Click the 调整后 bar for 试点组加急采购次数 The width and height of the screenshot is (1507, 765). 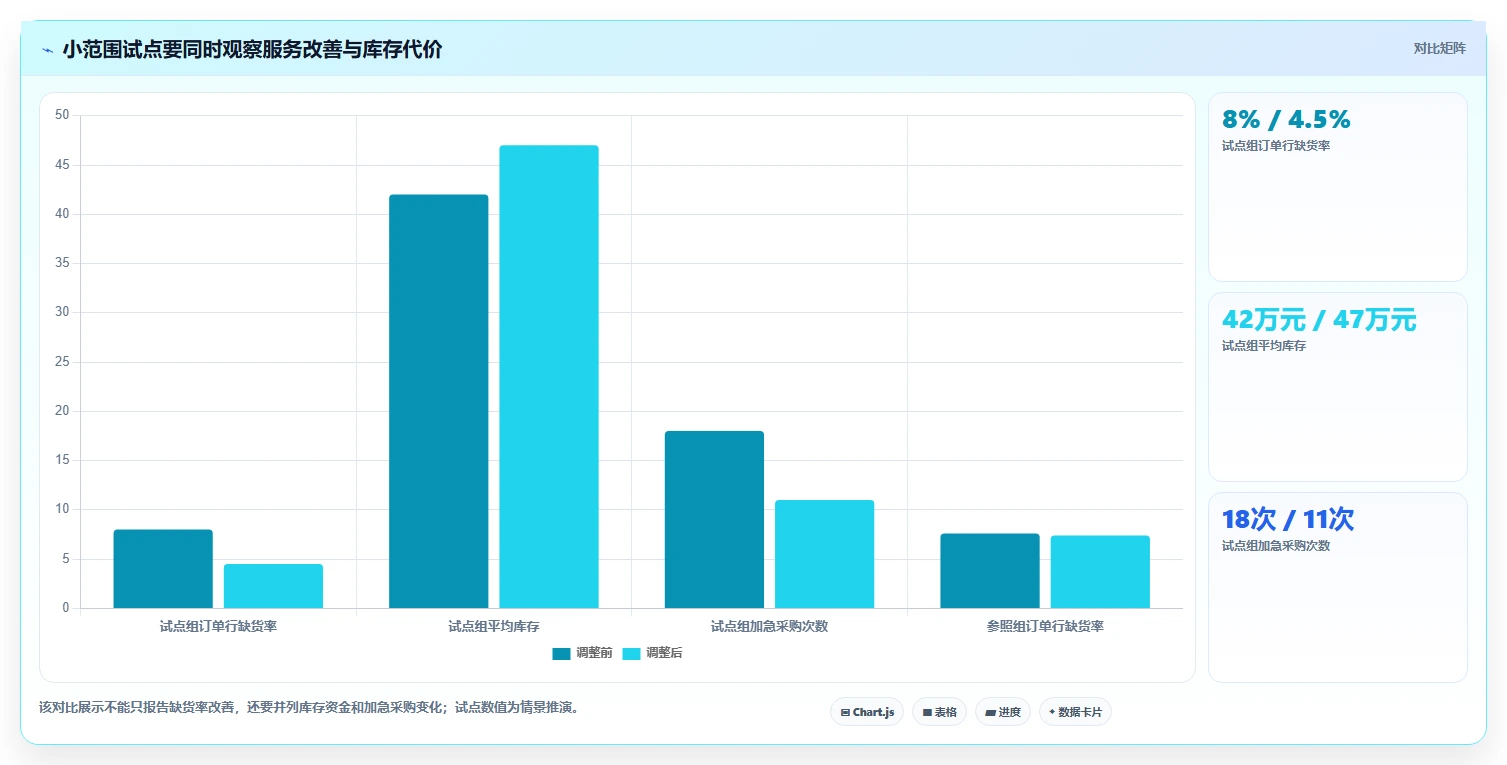(824, 554)
